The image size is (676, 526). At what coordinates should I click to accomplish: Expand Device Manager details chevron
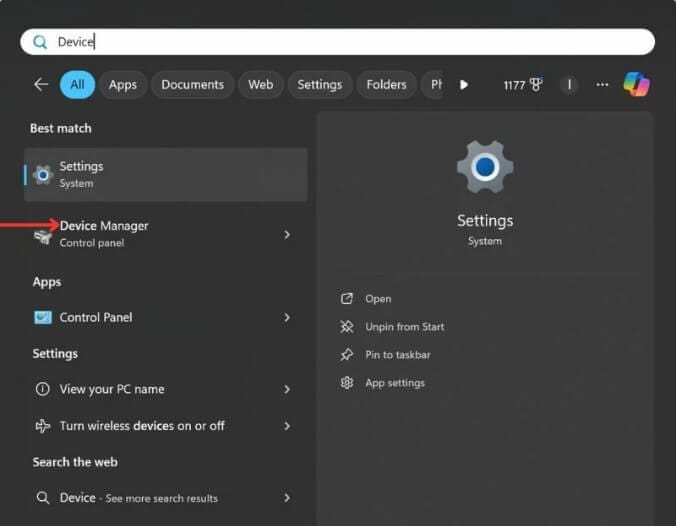coord(287,235)
